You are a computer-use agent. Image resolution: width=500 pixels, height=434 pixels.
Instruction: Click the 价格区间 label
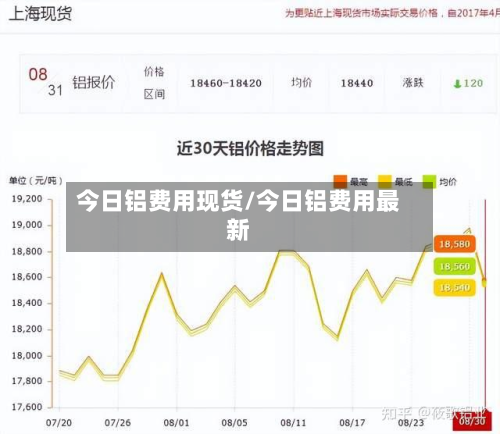click(154, 83)
